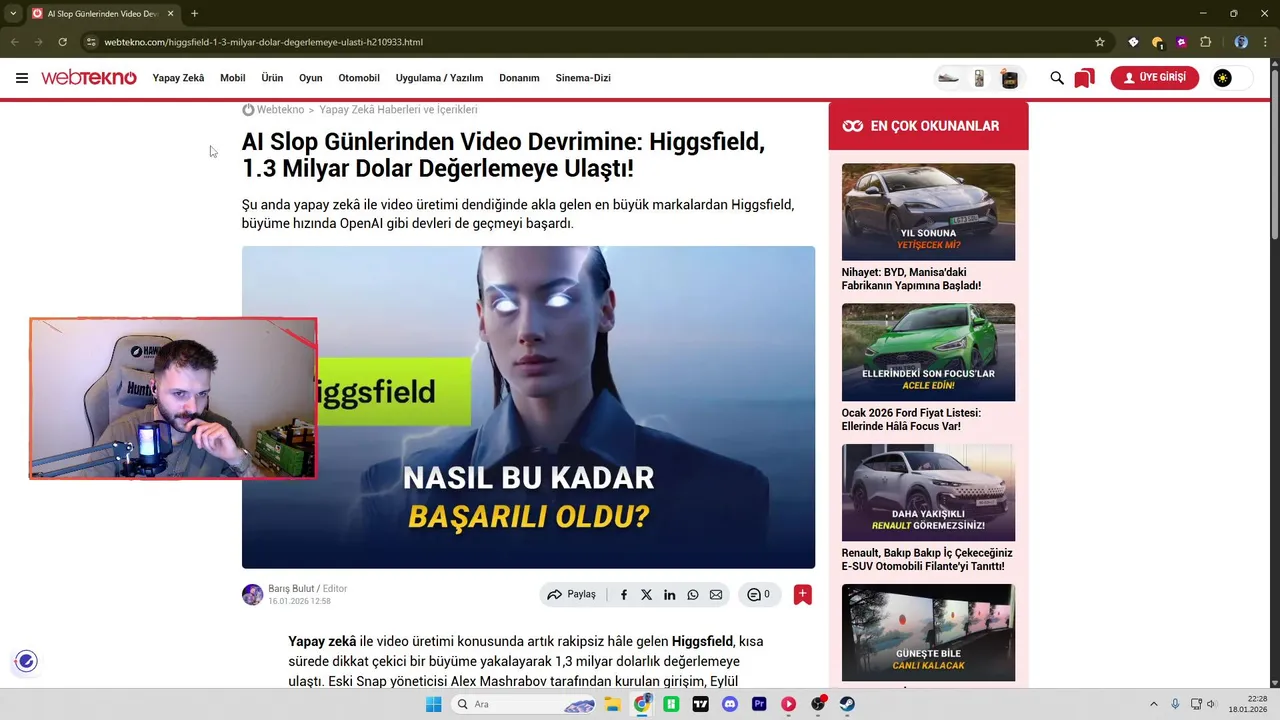Open the Oyun menu category

310,78
